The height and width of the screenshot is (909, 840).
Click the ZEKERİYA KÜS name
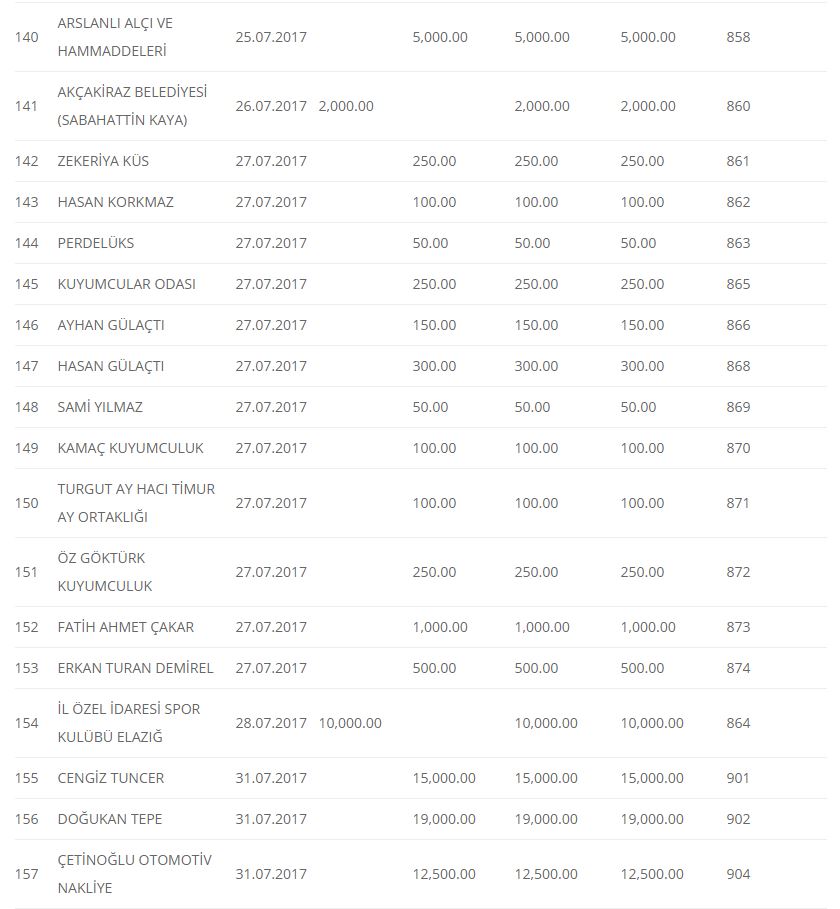click(103, 161)
